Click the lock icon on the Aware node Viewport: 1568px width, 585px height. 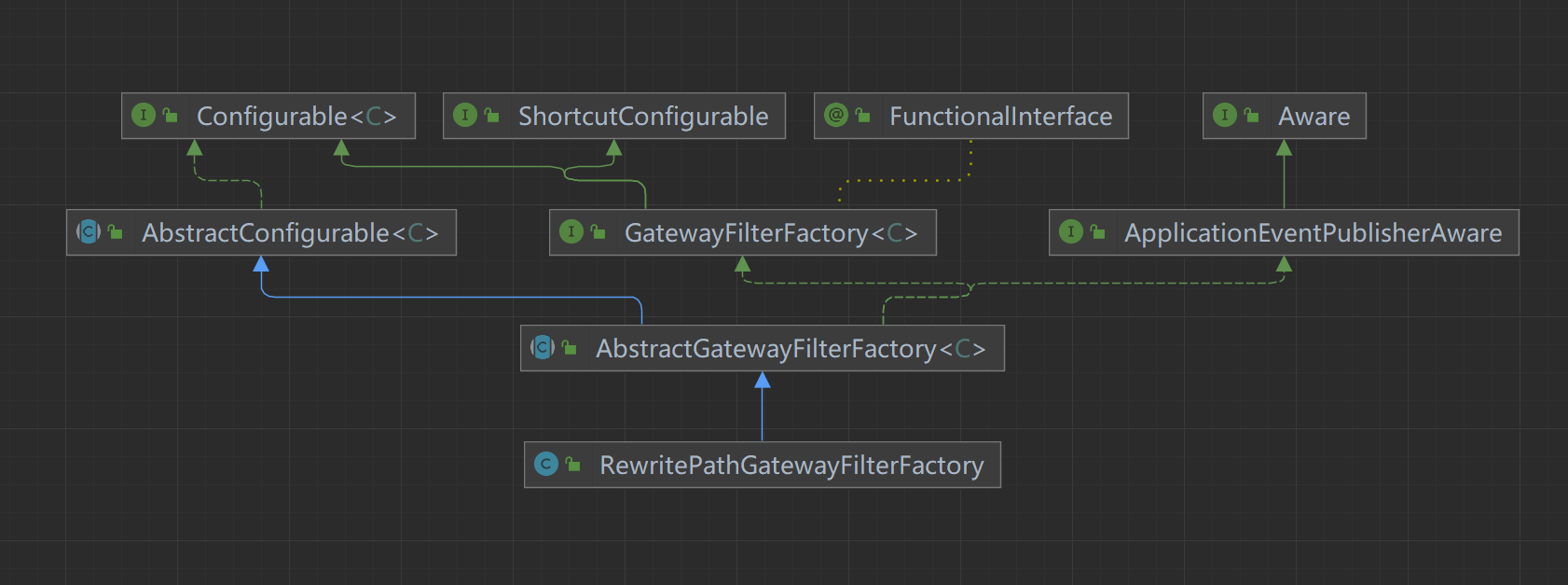[x=1251, y=116]
